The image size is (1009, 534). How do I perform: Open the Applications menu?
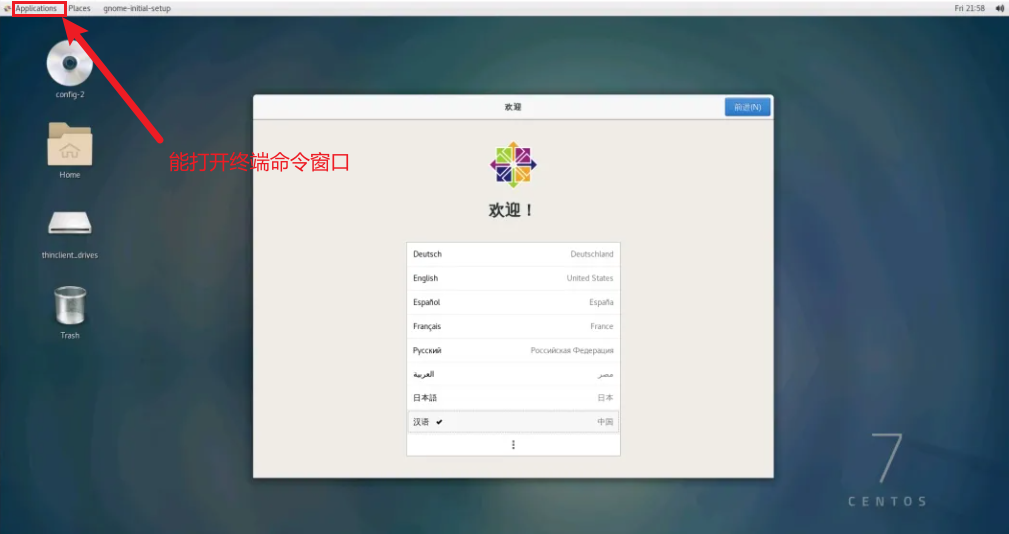(x=36, y=8)
